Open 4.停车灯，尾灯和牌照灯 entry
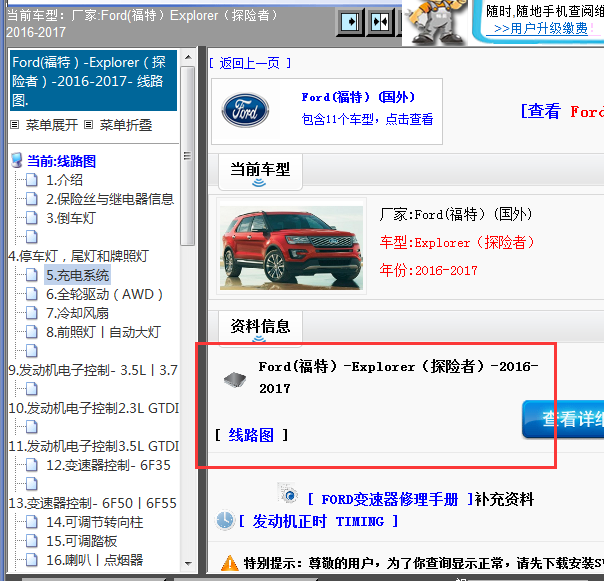The image size is (604, 581). click(79, 256)
